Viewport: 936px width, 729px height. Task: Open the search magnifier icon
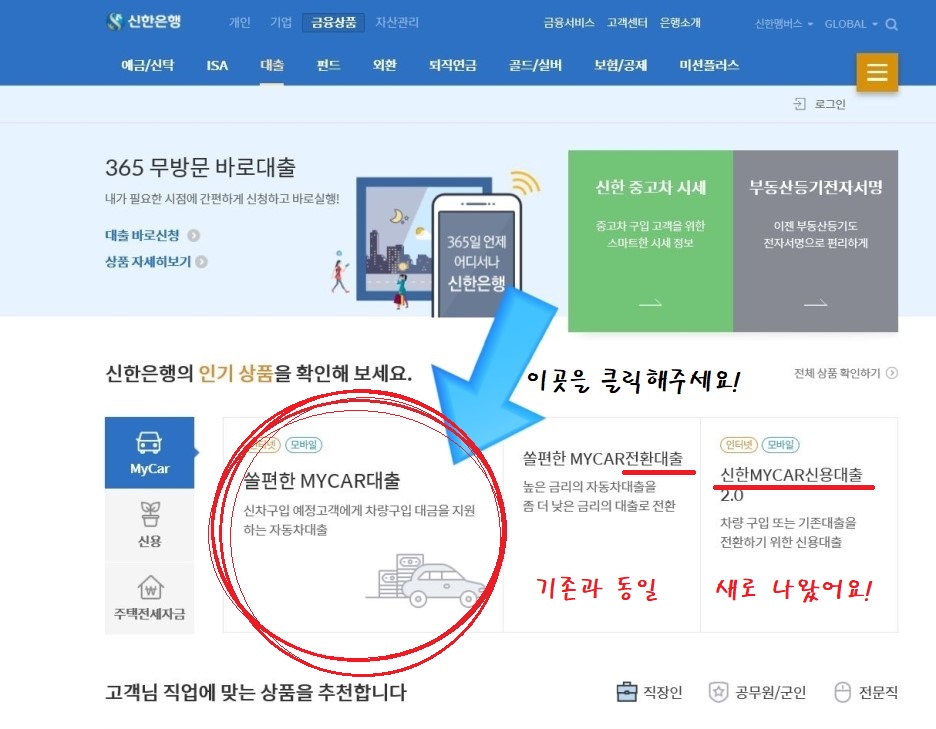891,24
